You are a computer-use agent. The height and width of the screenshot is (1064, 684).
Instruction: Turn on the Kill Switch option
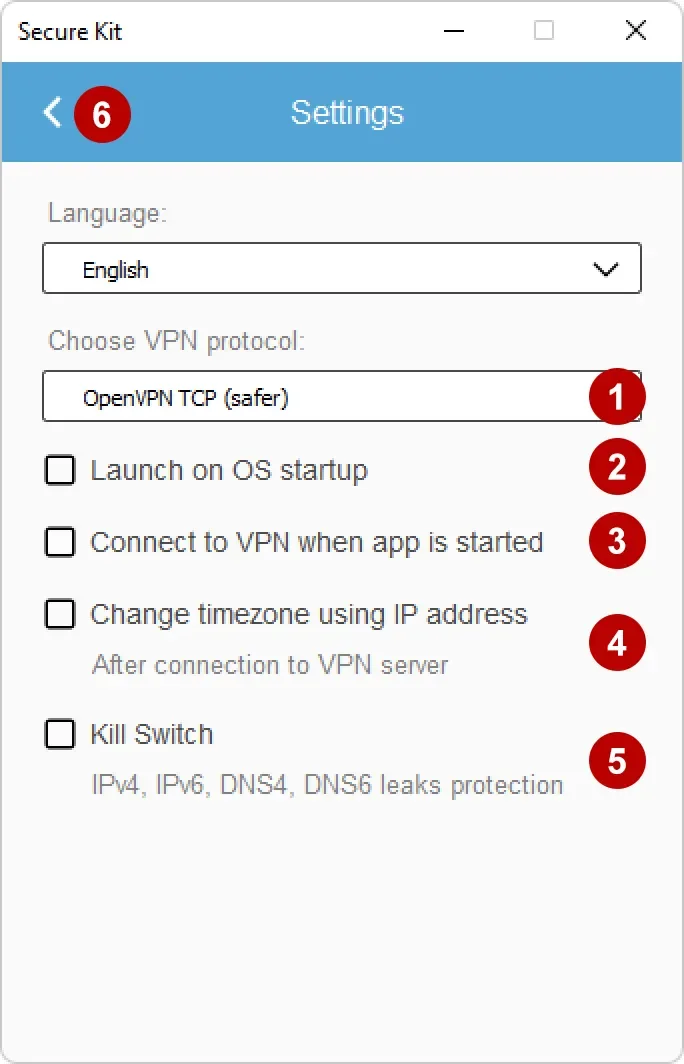(x=60, y=734)
